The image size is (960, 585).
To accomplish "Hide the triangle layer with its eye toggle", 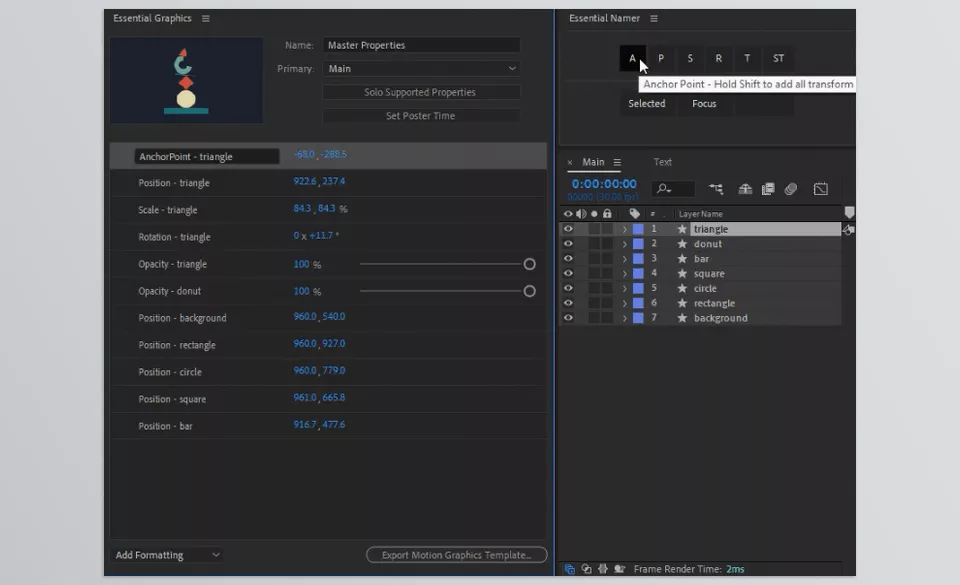I will (x=568, y=229).
